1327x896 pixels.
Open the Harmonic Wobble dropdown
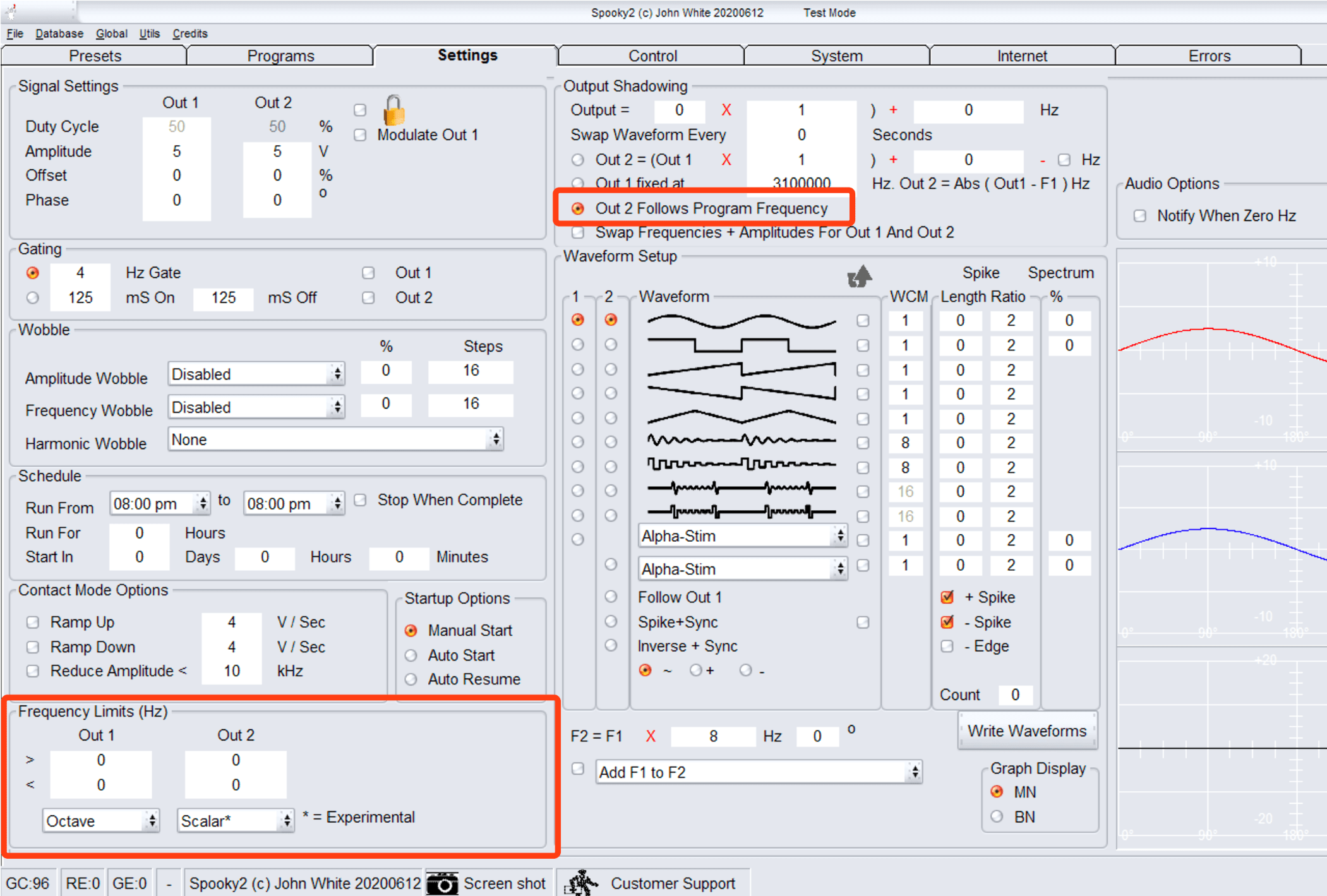[335, 439]
